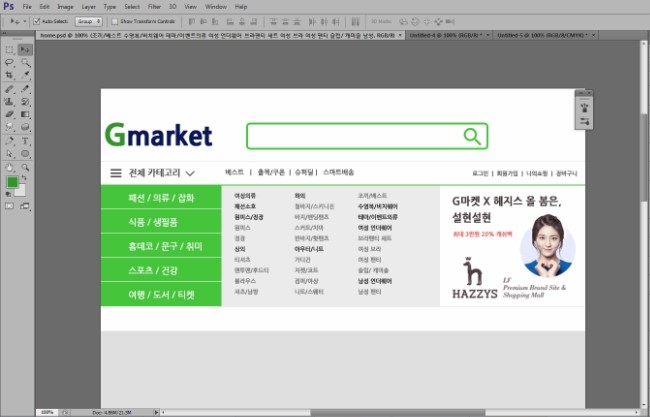
Task: Click the zoom percentage field in status bar
Action: coord(48,412)
